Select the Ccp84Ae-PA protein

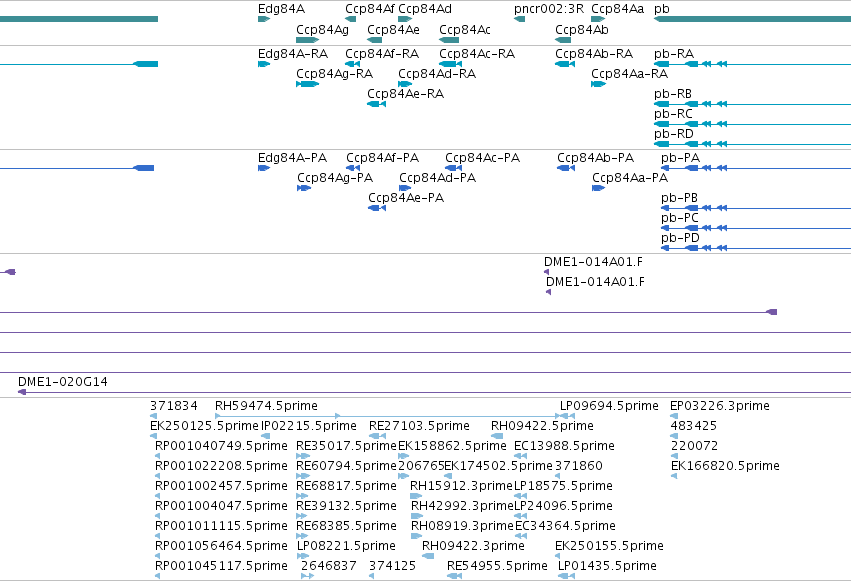377,208
